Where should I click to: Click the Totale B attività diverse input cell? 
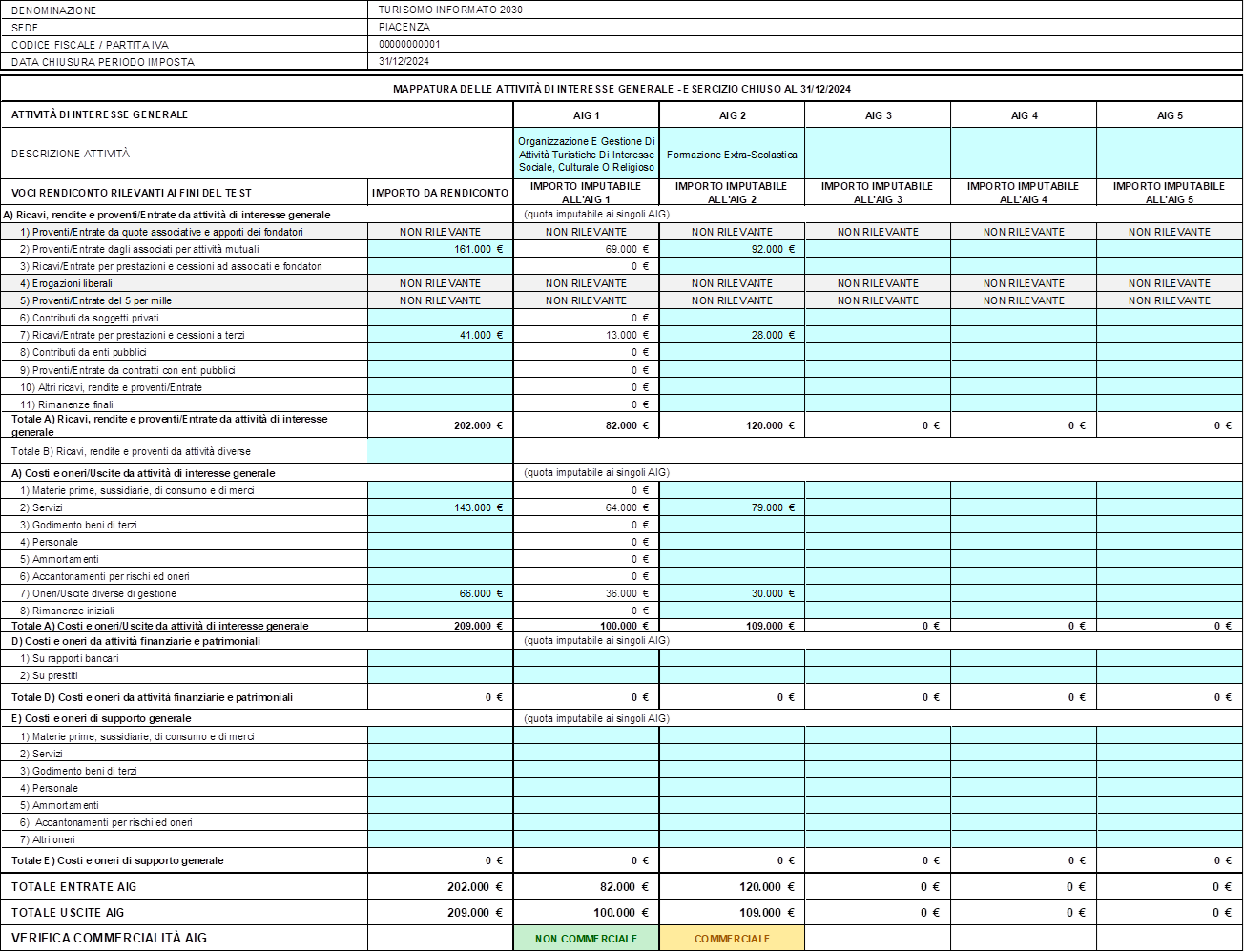[441, 451]
